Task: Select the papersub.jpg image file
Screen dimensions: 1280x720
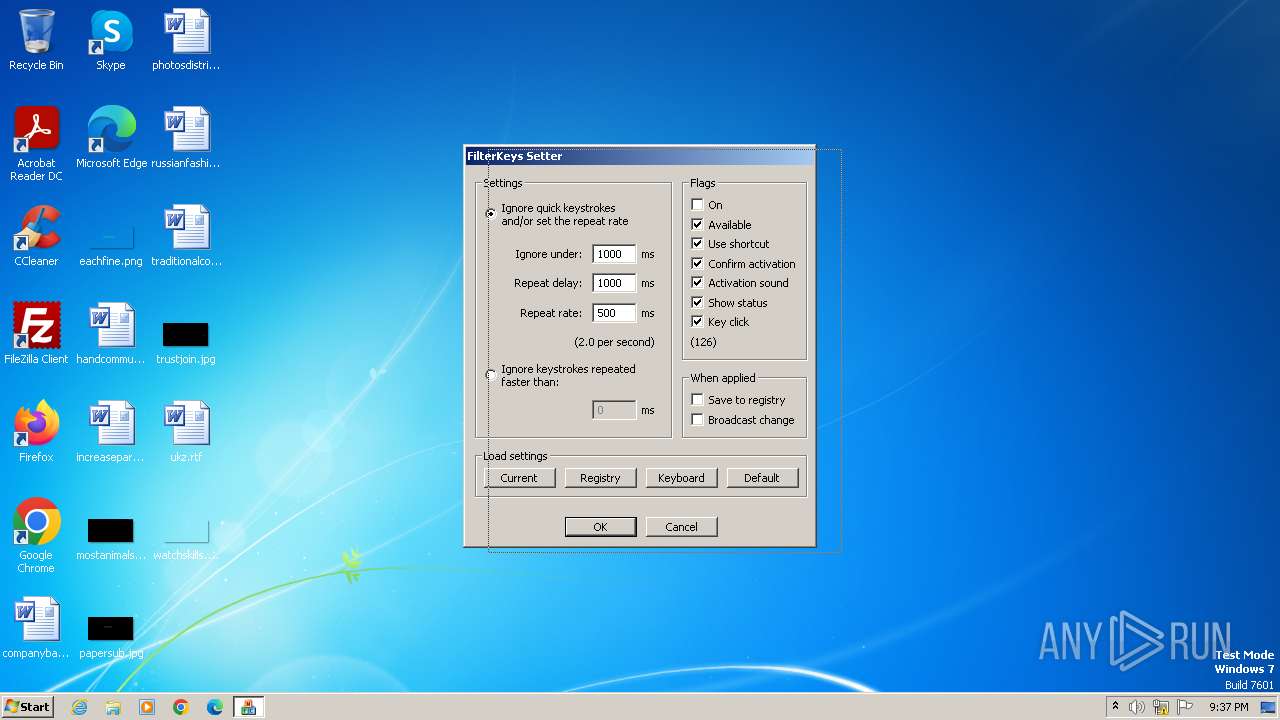Action: (111, 636)
